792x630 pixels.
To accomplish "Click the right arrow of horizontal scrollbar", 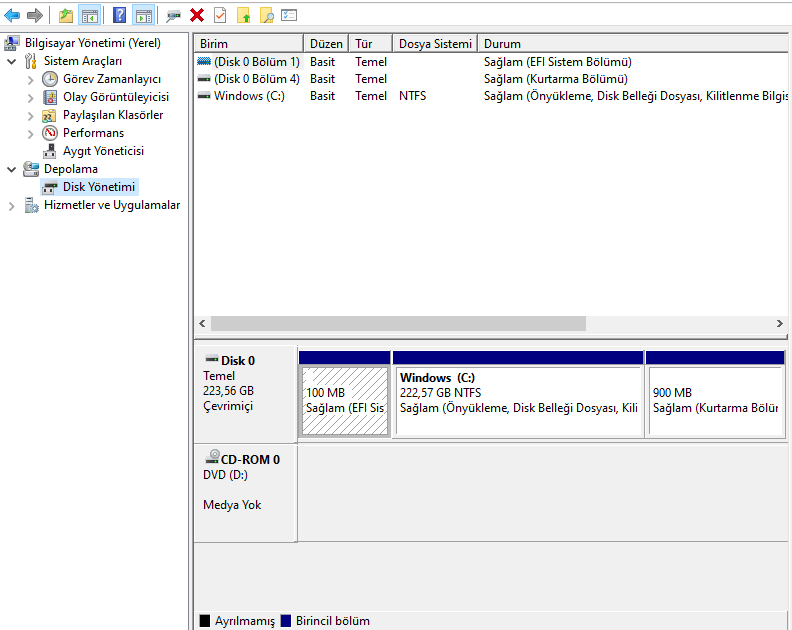I will pyautogui.click(x=780, y=323).
